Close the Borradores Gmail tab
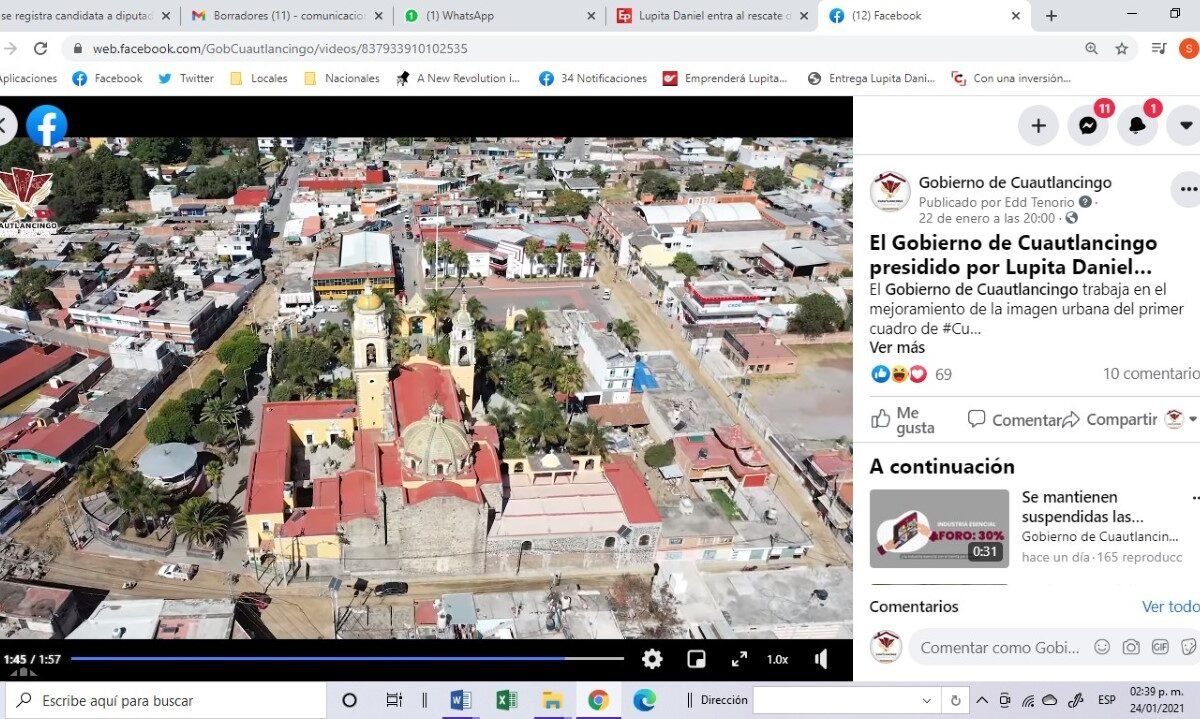The image size is (1200, 719). pos(378,16)
